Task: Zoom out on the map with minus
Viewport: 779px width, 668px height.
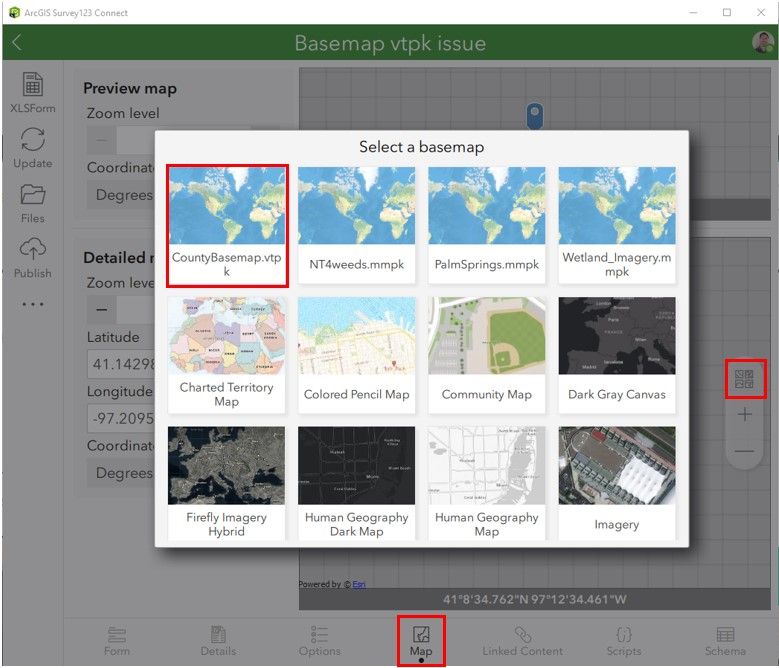Action: [744, 451]
